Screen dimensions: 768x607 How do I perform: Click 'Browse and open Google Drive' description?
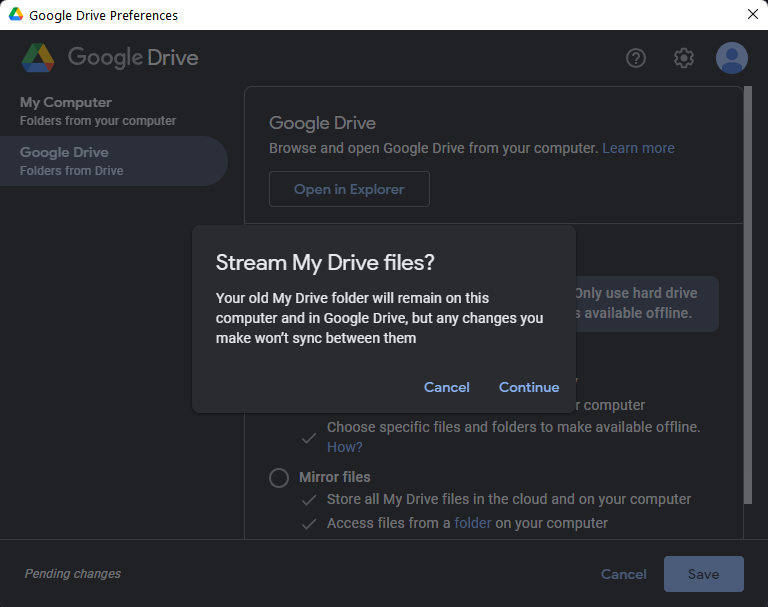[x=433, y=148]
